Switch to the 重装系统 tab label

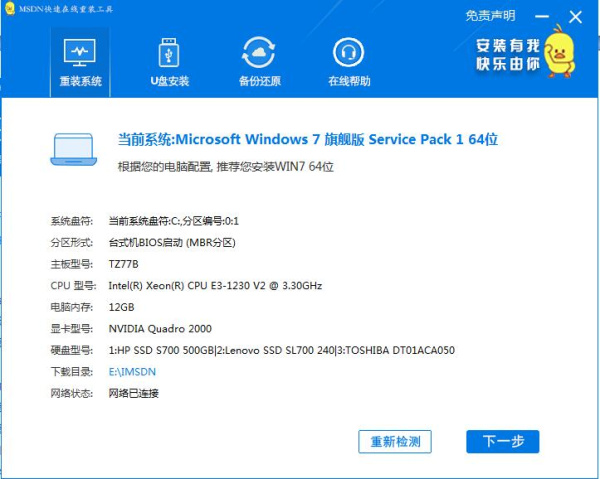[x=80, y=81]
